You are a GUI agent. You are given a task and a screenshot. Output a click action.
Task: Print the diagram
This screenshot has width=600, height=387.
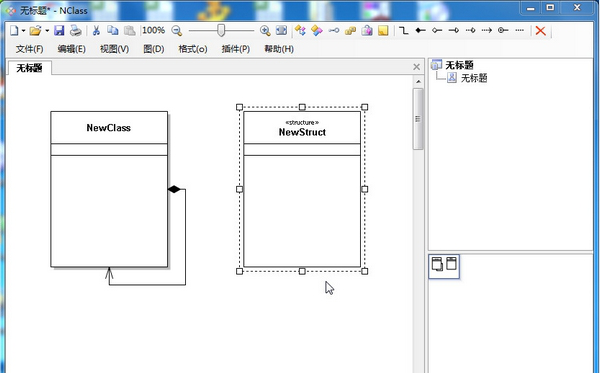76,30
